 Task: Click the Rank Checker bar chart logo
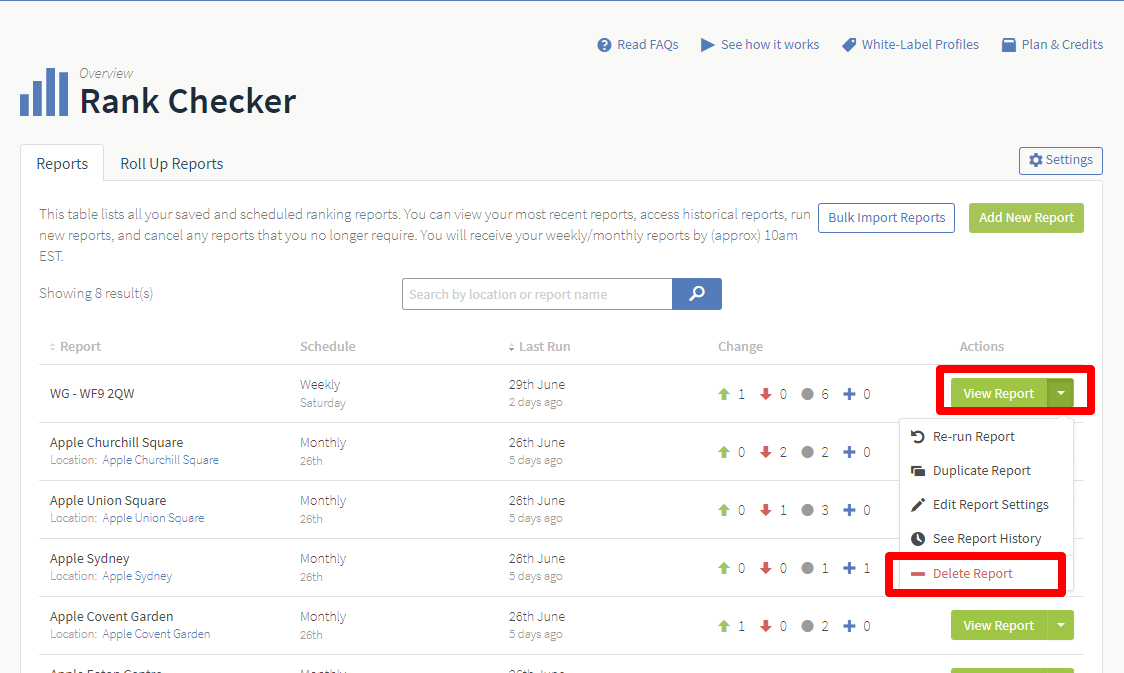44,92
